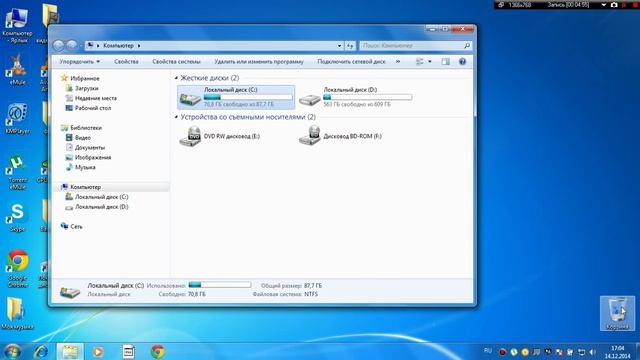The width and height of the screenshot is (640, 360).
Task: Open Skype desktop shortcut
Action: (x=17, y=217)
